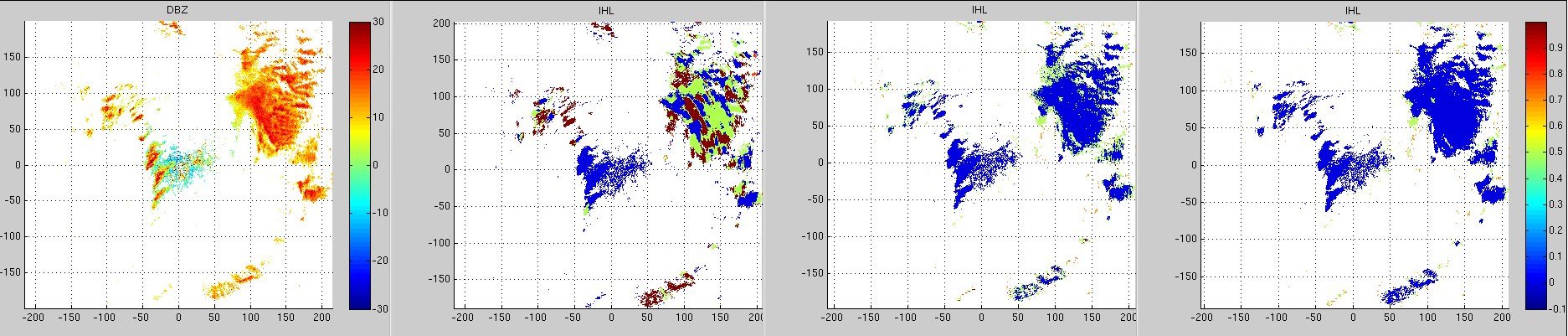The image size is (1568, 336).
Task: Click the DBZ plot title
Action: (x=177, y=10)
